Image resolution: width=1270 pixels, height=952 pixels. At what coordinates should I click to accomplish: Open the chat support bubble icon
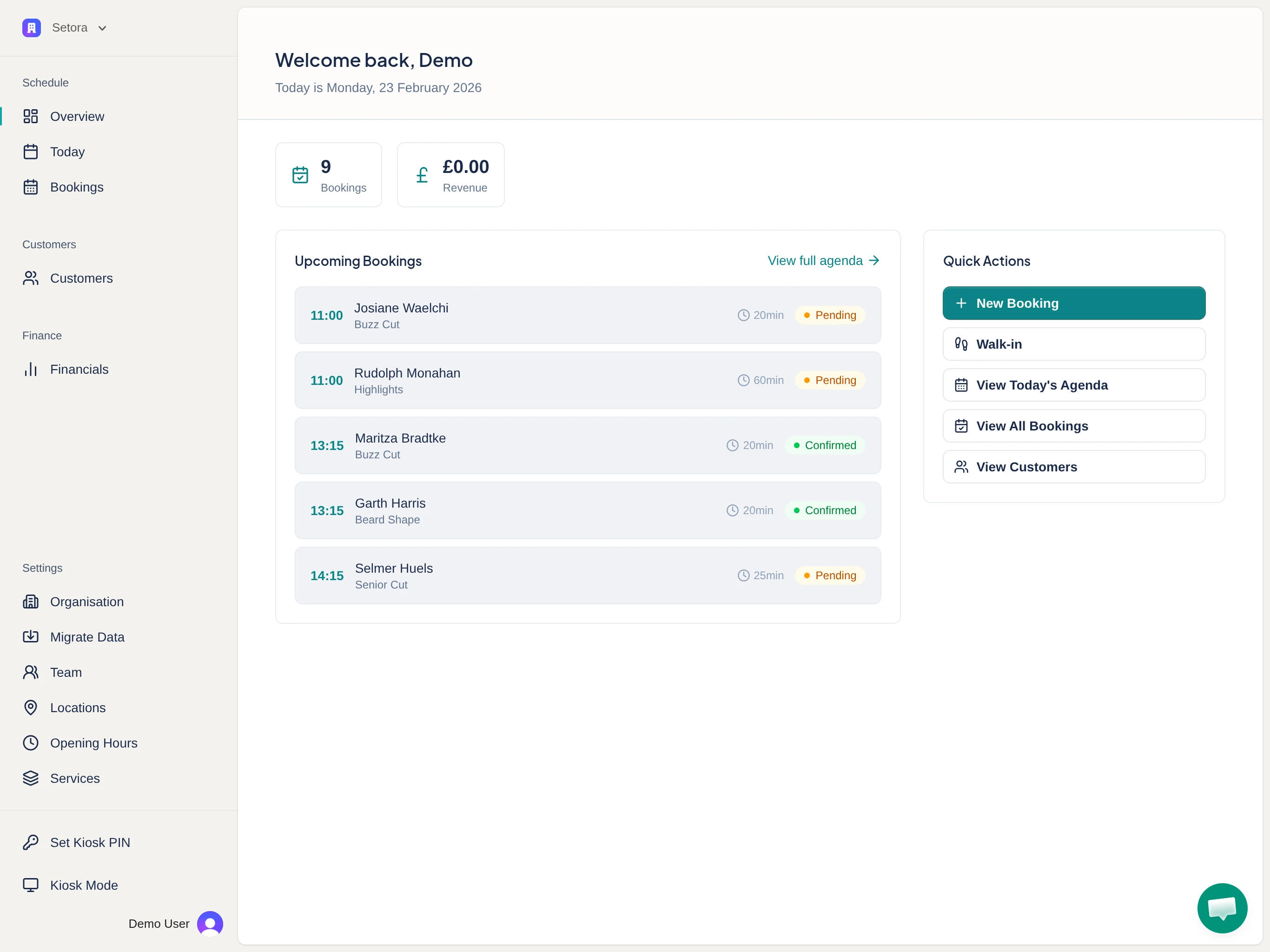point(1222,908)
